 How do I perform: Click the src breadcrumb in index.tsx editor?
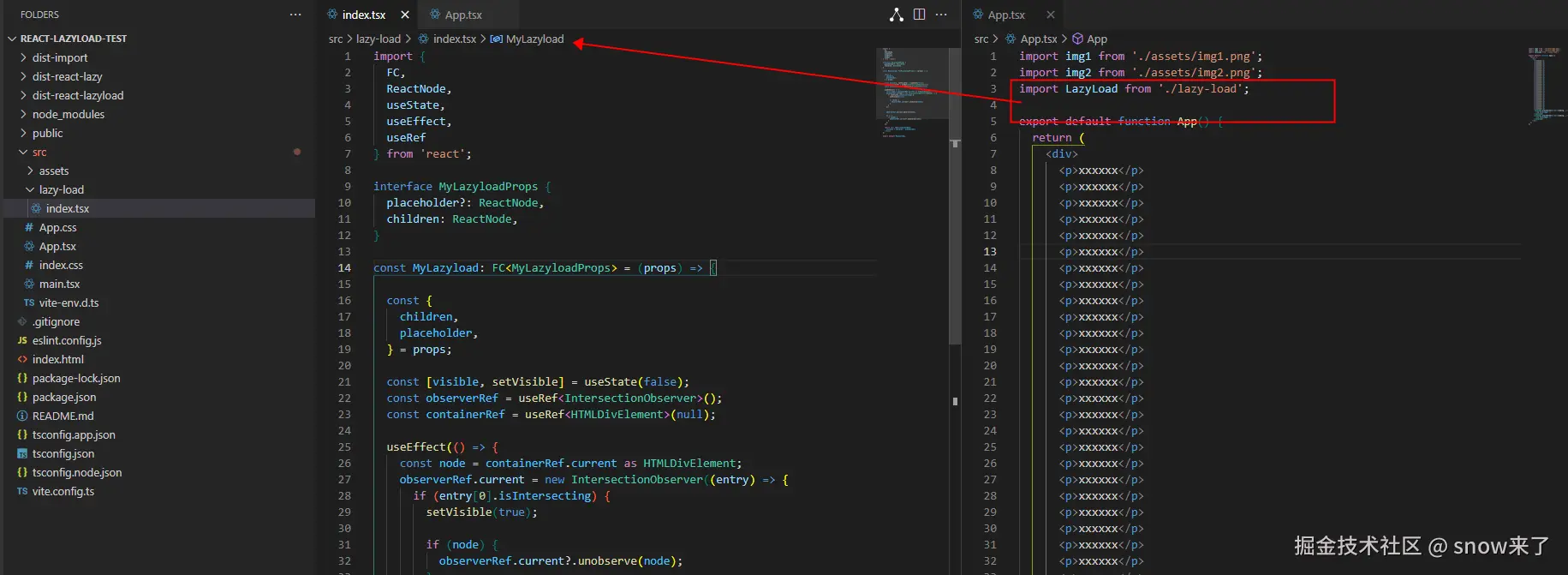point(336,39)
